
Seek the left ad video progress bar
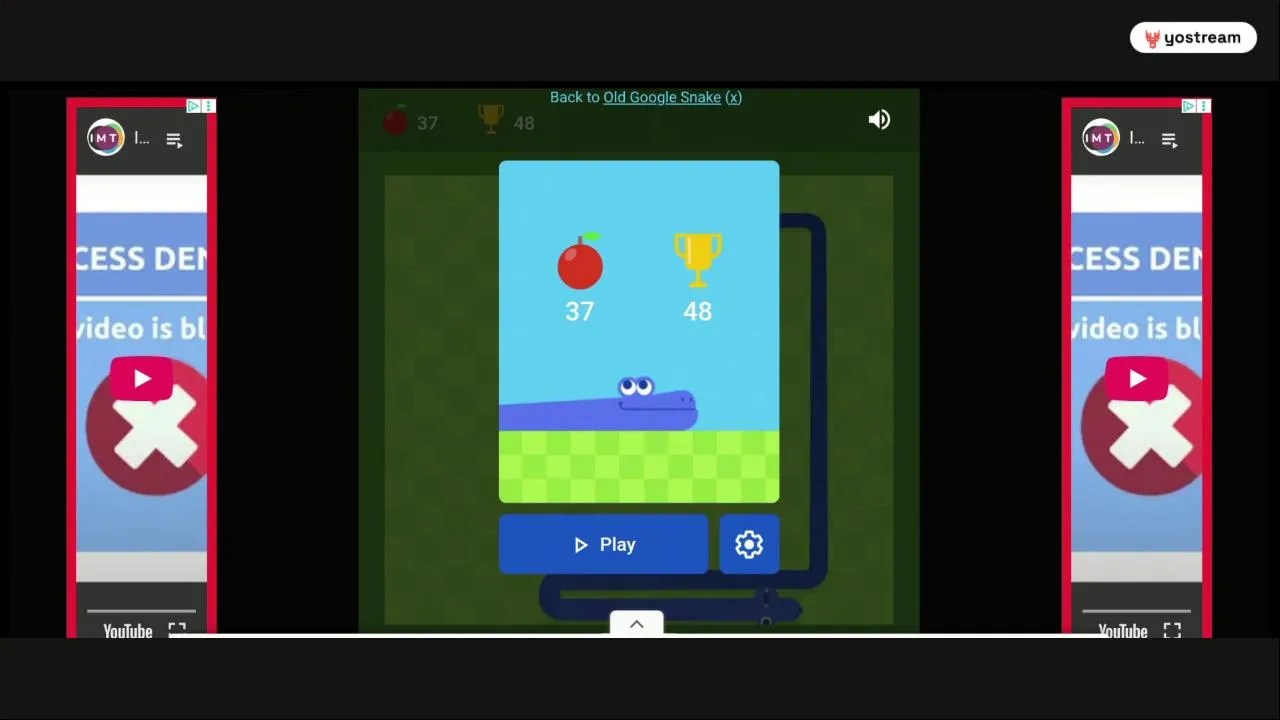coord(141,610)
